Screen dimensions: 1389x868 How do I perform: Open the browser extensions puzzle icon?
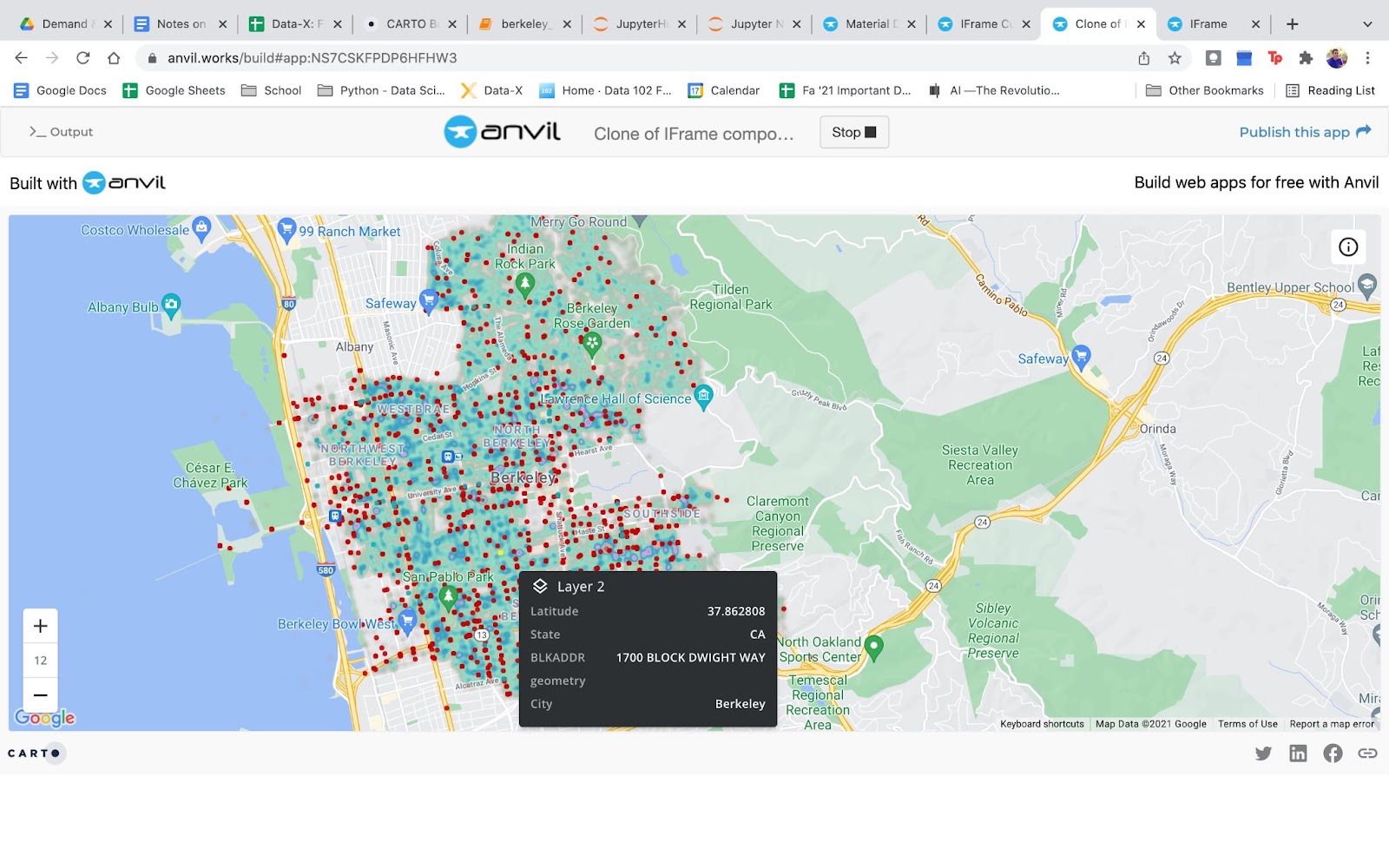(x=1306, y=58)
